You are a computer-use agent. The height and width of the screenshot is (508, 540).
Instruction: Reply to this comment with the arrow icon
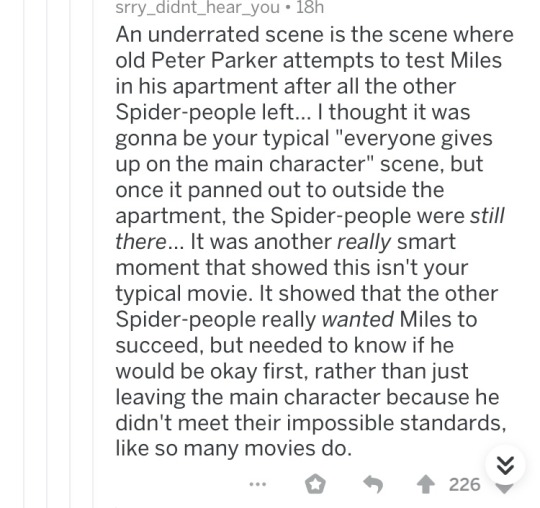coord(373,485)
